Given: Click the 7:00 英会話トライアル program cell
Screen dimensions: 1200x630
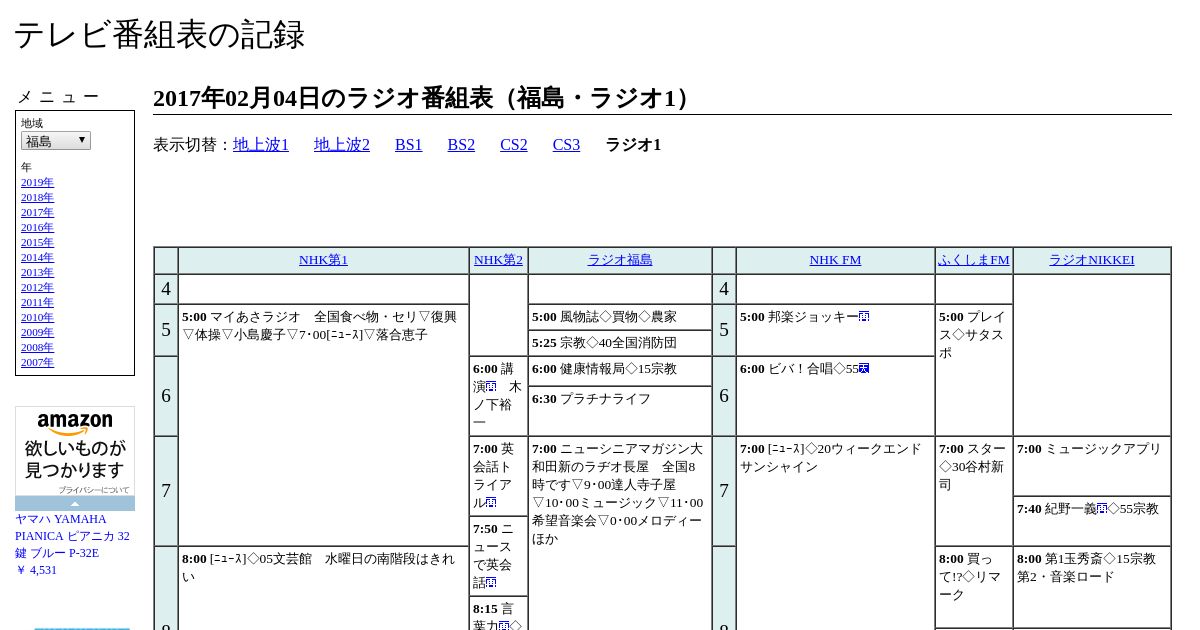Looking at the screenshot, I should click(x=498, y=476).
